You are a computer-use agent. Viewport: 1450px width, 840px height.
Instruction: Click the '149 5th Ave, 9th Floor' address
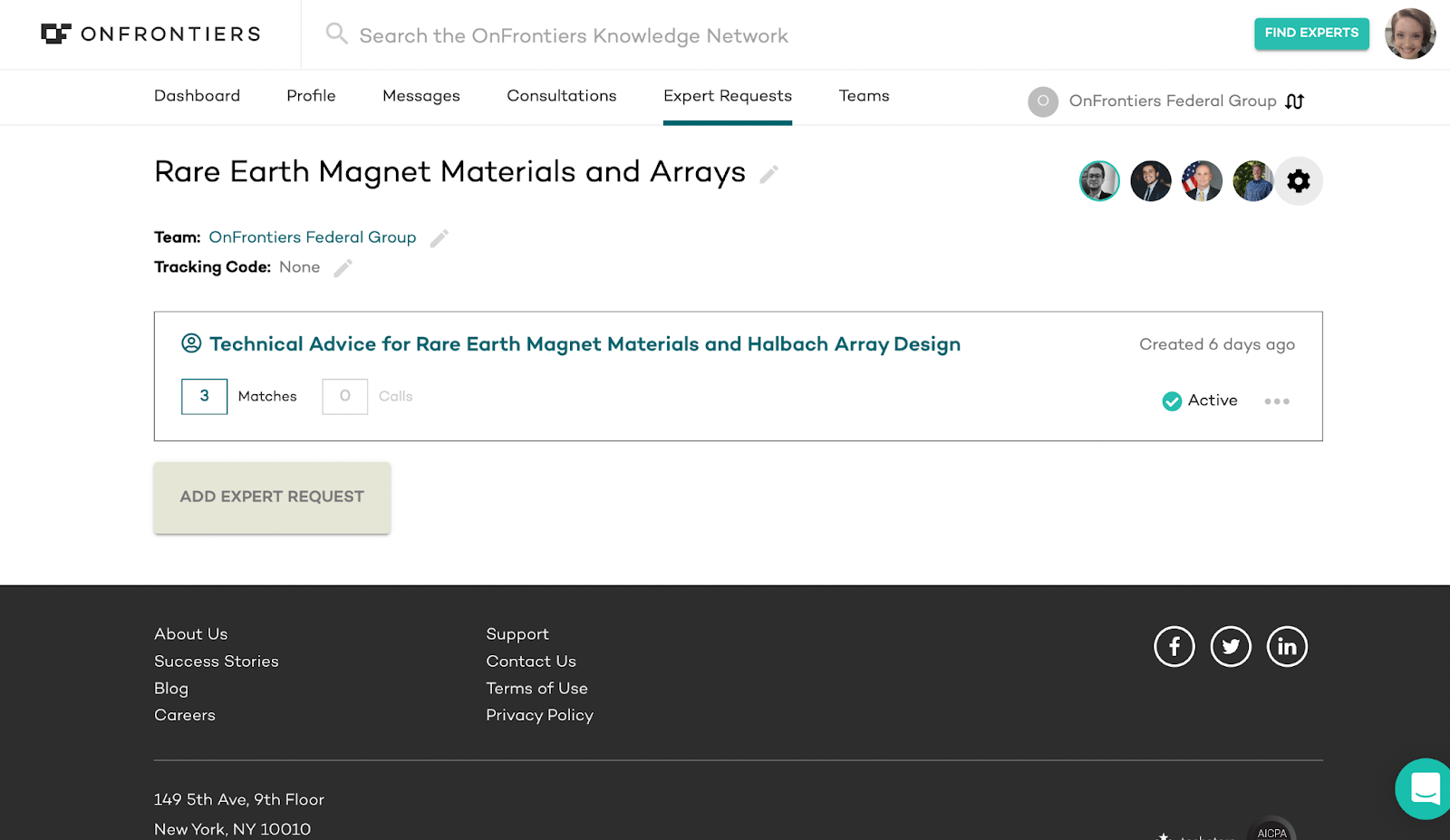tap(239, 799)
